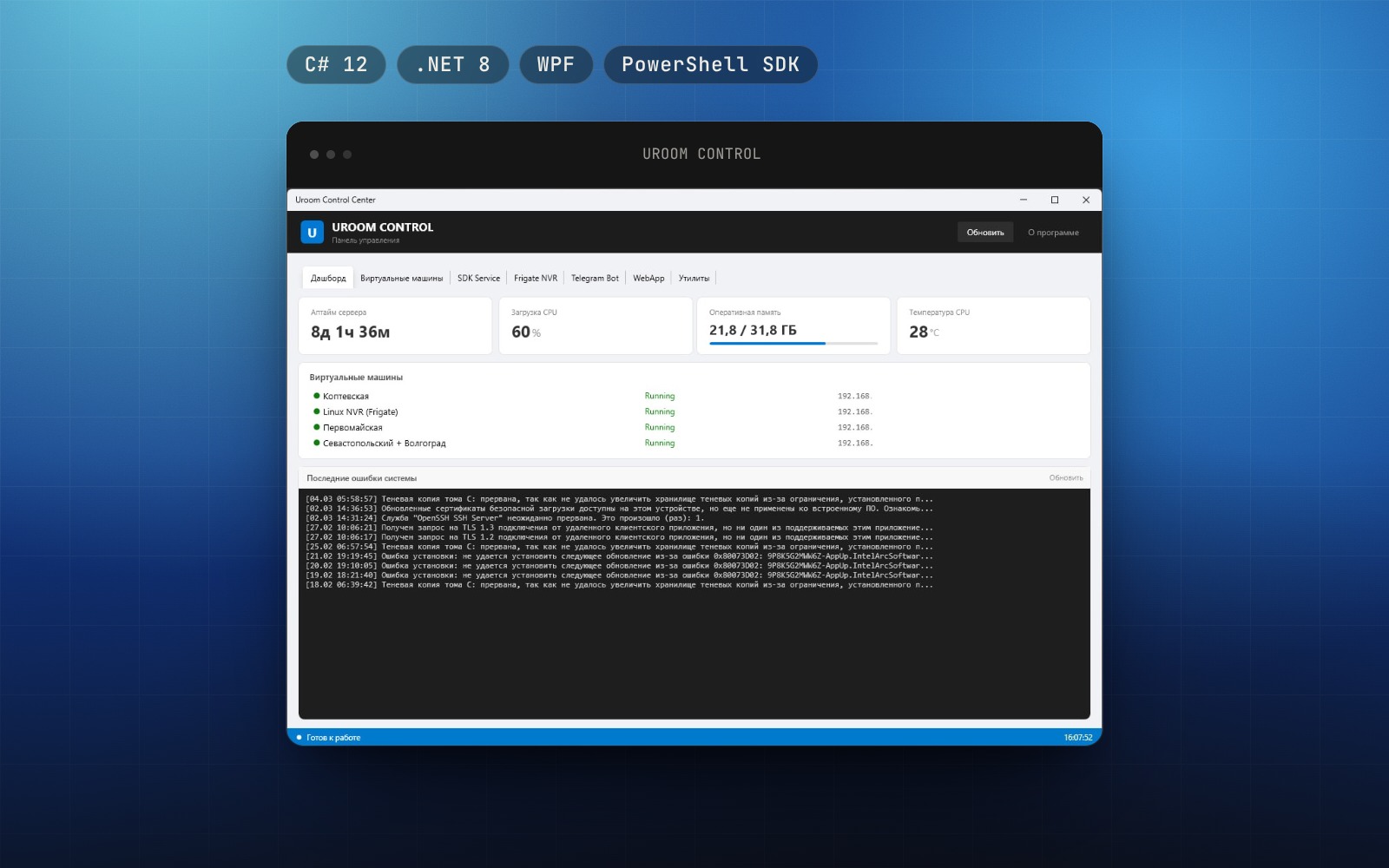The width and height of the screenshot is (1389, 868).
Task: Click the PowerShell SDK badge
Action: (x=710, y=64)
